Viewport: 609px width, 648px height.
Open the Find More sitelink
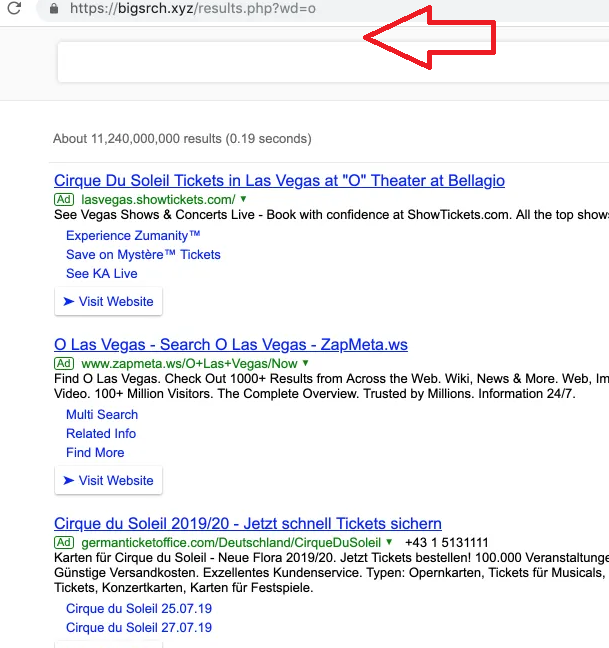point(95,453)
